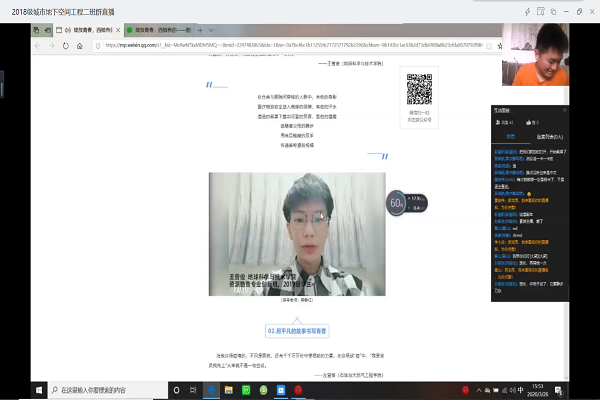Open the green square app on taskbar
Viewport: 600px width, 400px height.
tap(246, 390)
